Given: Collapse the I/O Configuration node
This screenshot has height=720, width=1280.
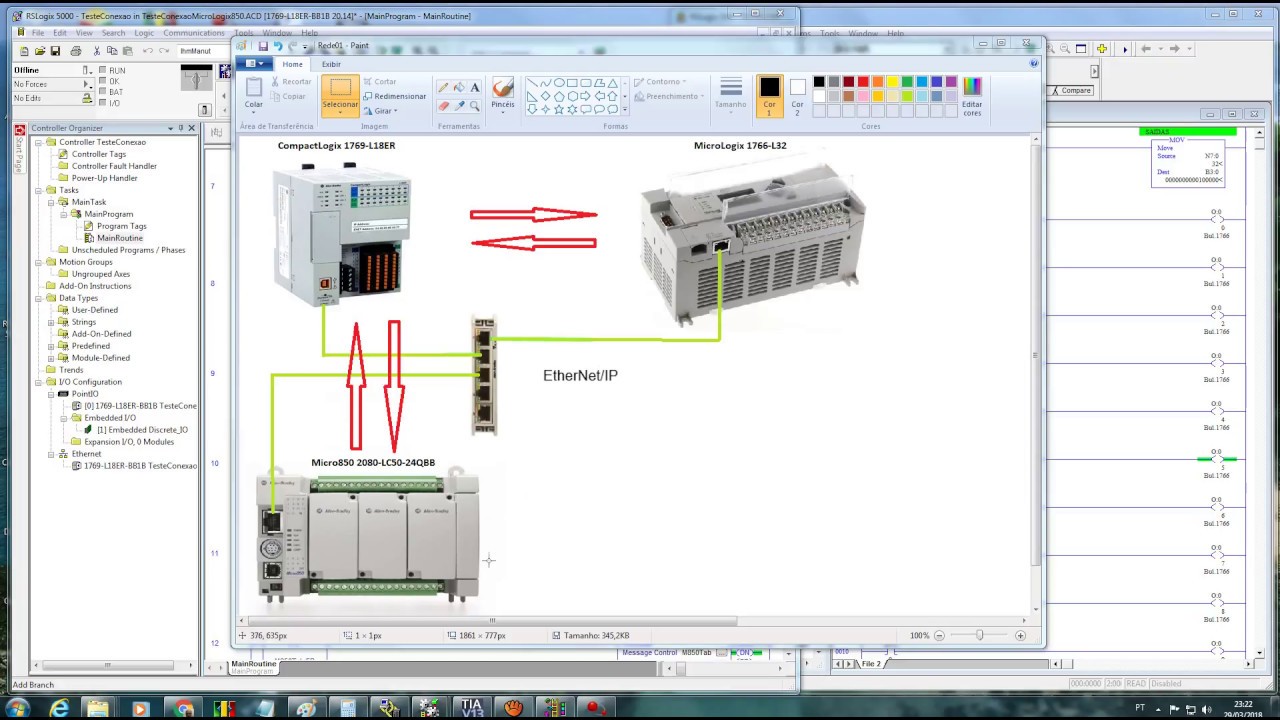Looking at the screenshot, I should (x=39, y=382).
